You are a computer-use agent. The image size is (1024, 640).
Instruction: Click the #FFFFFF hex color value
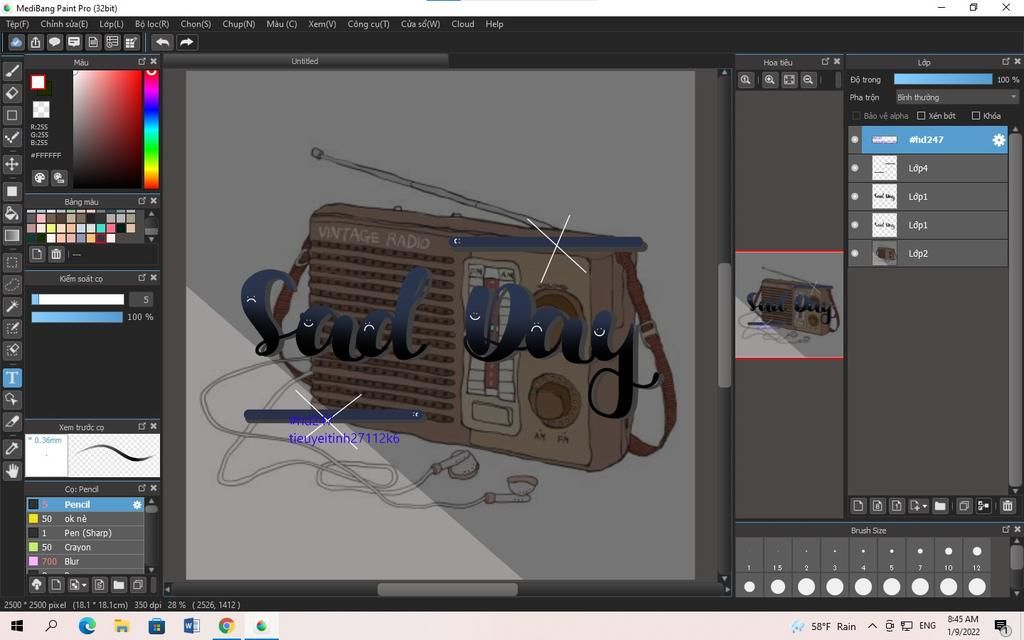click(x=46, y=155)
